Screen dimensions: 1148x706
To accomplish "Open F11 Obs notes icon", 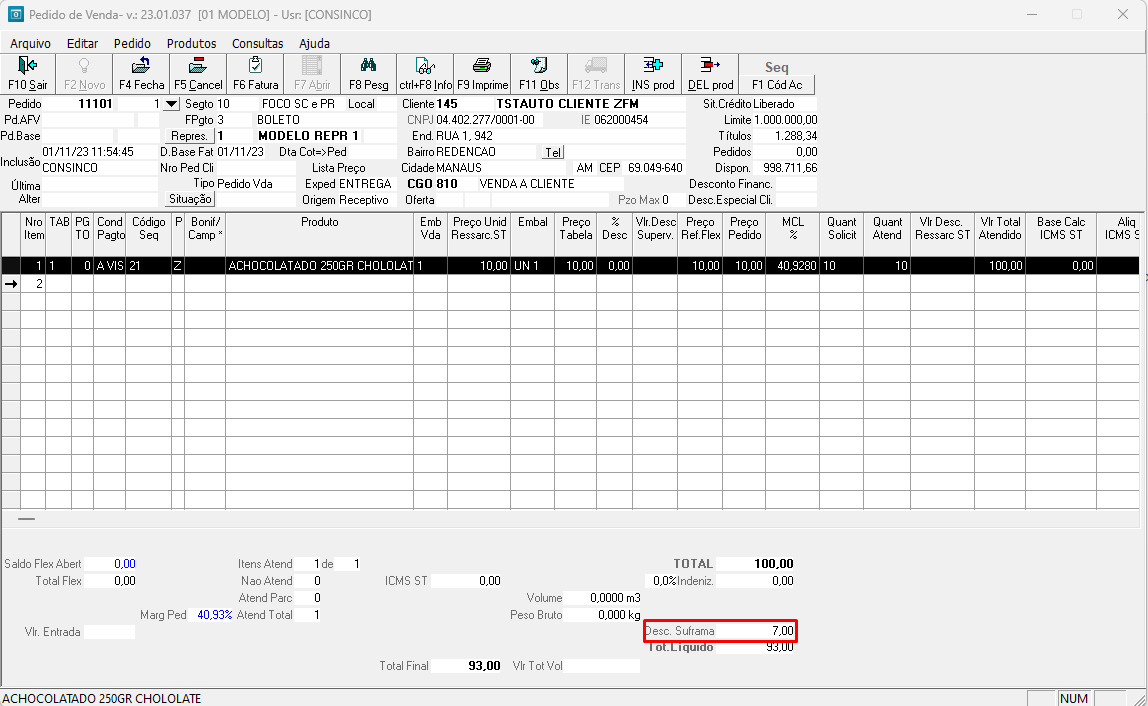I will pyautogui.click(x=539, y=74).
